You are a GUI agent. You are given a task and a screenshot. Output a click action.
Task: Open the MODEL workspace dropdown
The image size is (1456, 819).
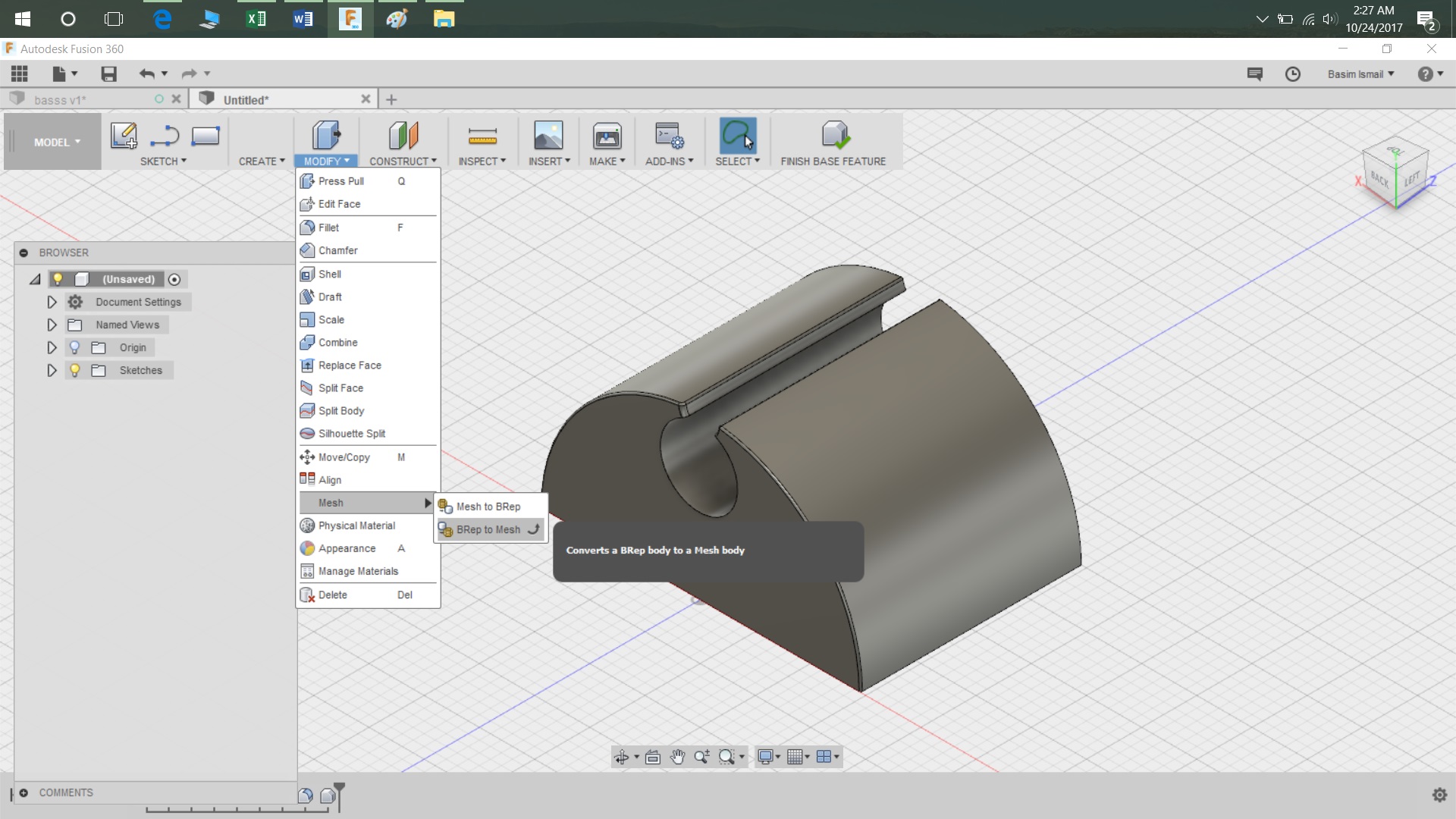pos(56,142)
